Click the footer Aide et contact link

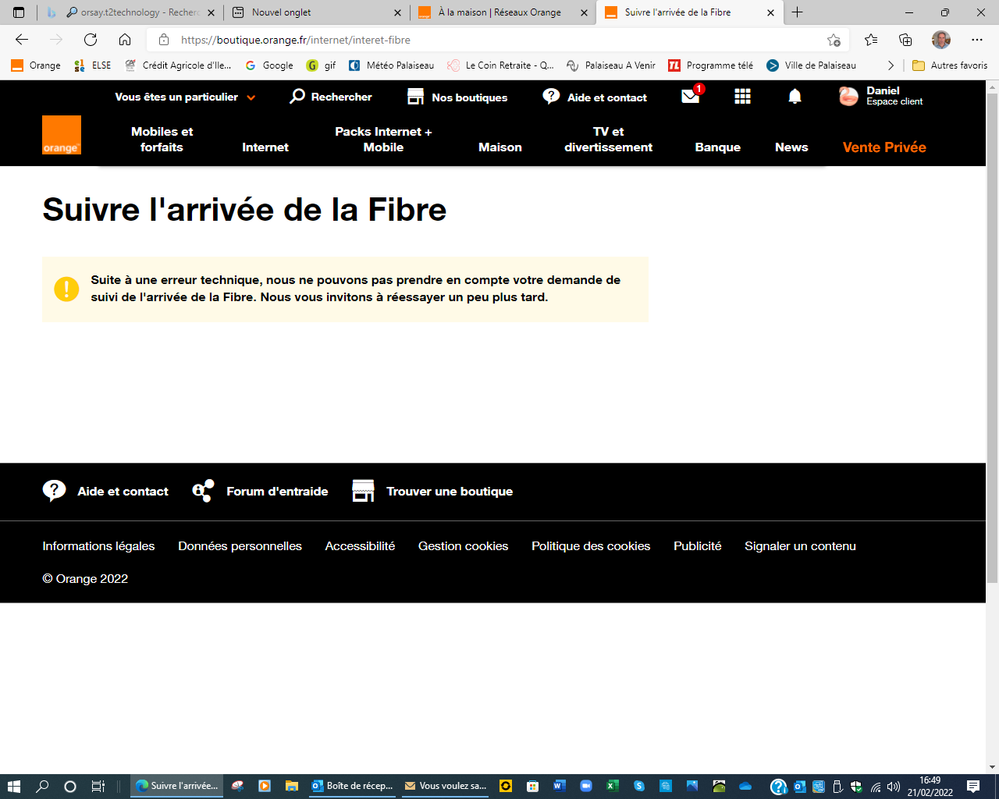(106, 491)
